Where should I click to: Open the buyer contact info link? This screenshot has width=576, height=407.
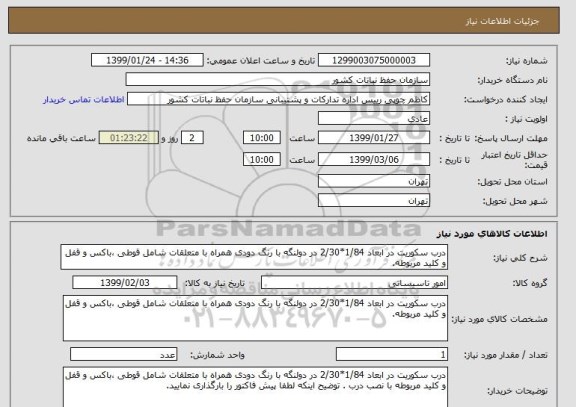84,100
